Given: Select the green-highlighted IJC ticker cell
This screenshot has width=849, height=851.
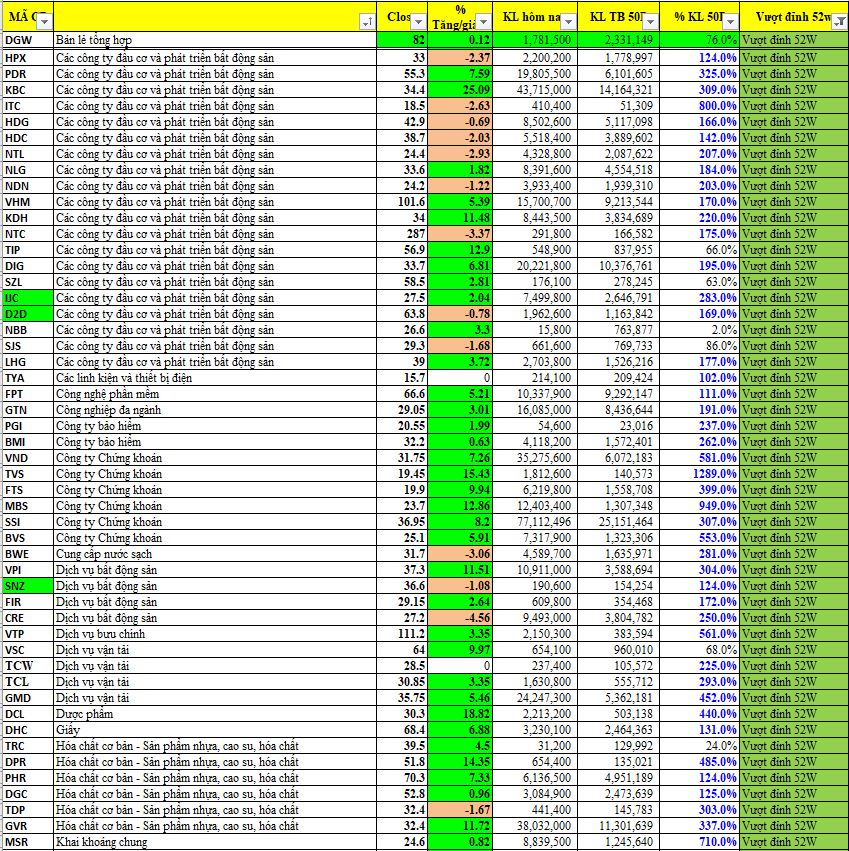Looking at the screenshot, I should tap(26, 298).
